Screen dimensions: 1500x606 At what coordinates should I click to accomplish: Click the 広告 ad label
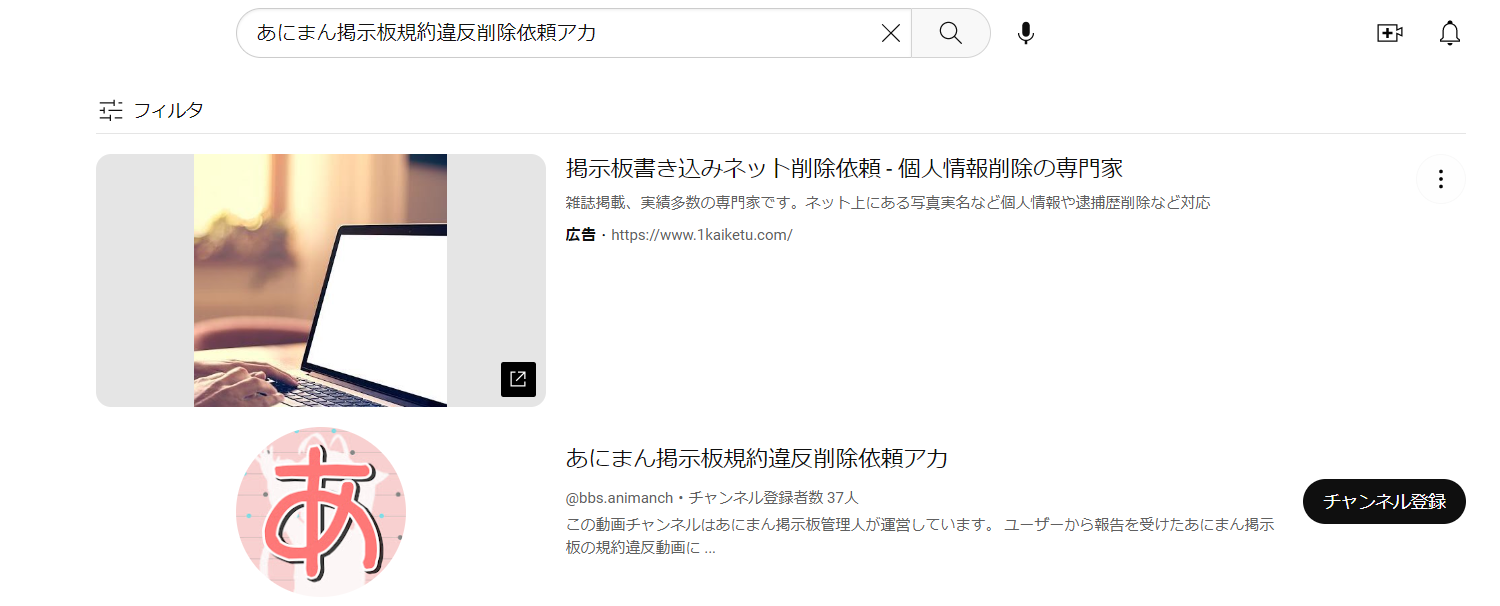click(580, 235)
